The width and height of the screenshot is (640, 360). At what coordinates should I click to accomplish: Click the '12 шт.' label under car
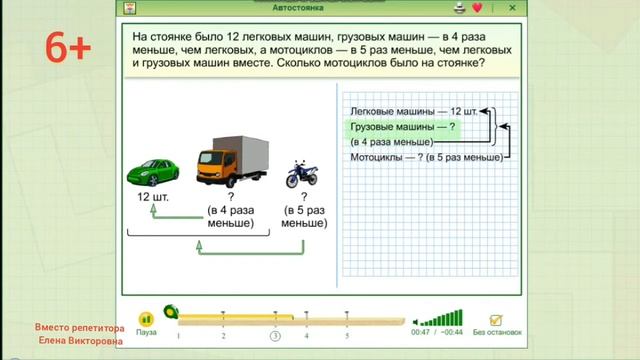[153, 197]
